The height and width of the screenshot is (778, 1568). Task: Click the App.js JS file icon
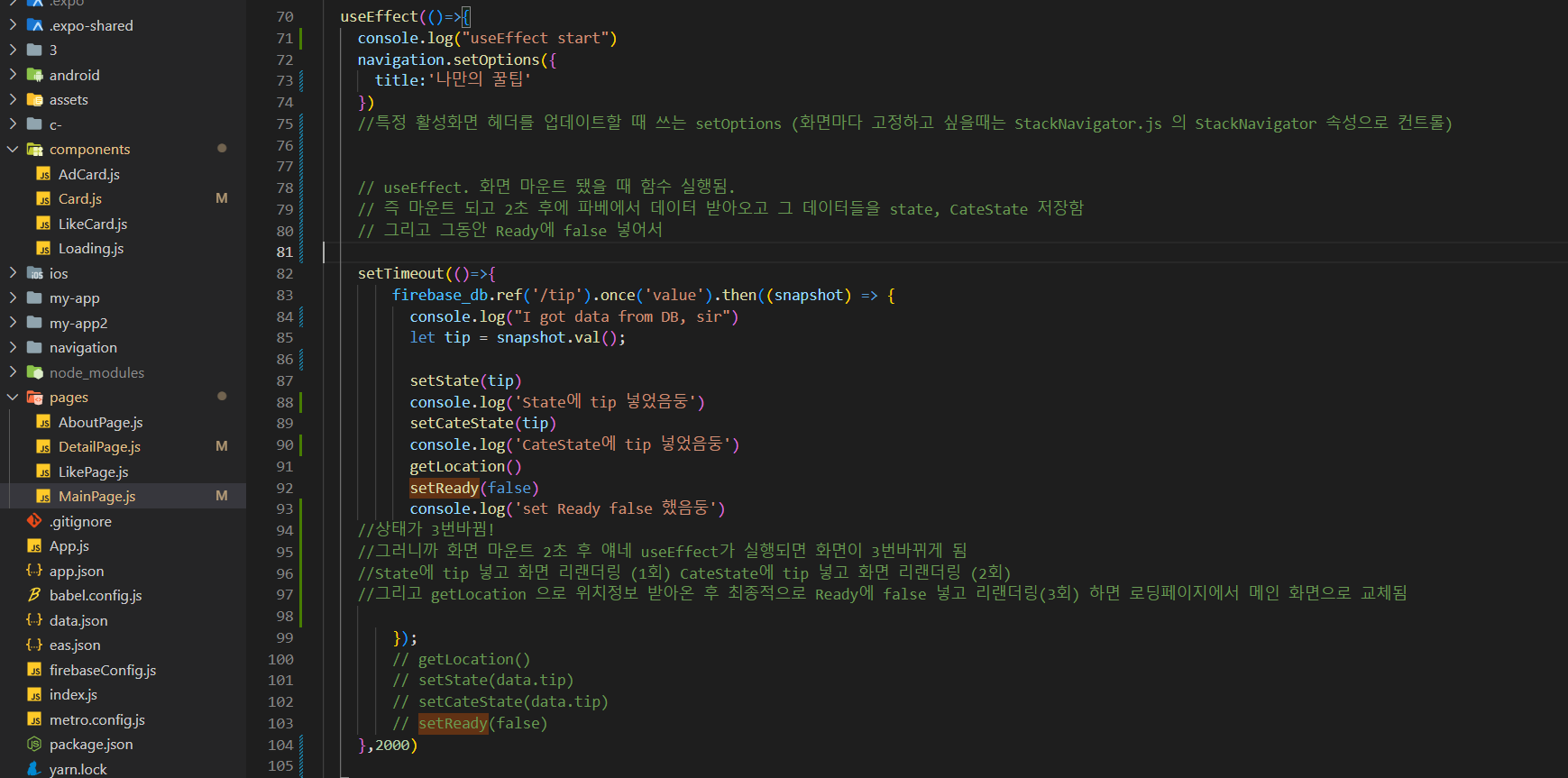coord(34,546)
